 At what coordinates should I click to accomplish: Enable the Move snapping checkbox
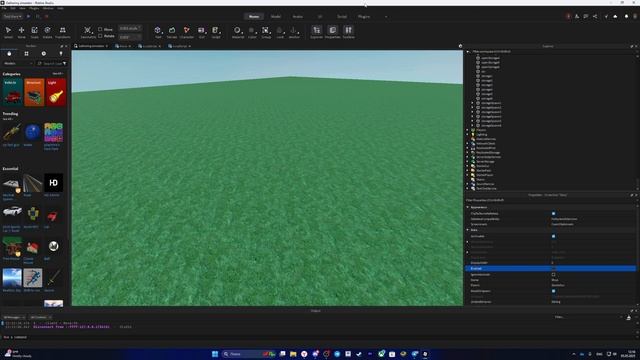click(x=100, y=29)
